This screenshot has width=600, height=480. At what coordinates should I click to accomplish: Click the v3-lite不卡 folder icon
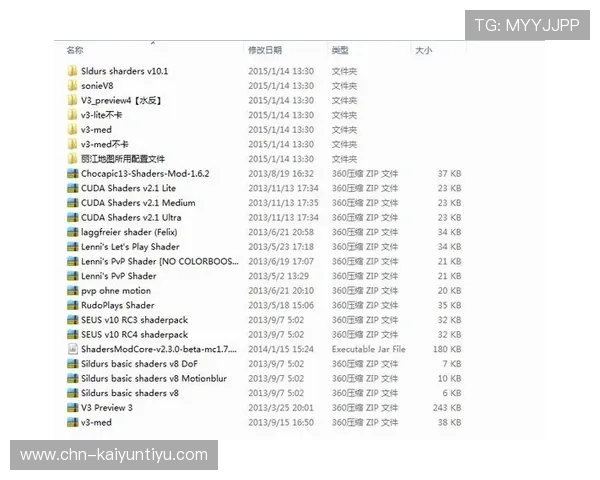[x=72, y=114]
